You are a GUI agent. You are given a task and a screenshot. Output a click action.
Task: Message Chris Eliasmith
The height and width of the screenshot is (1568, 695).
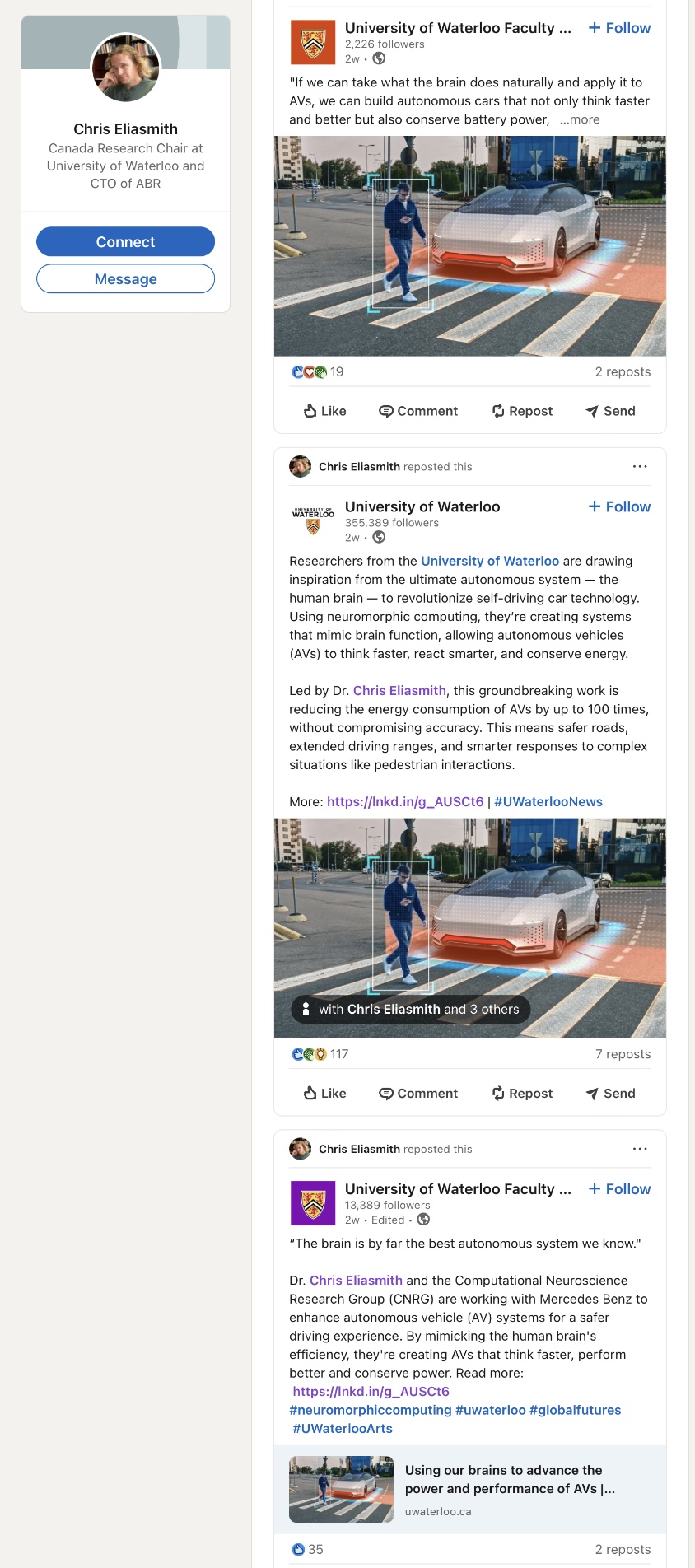point(125,279)
